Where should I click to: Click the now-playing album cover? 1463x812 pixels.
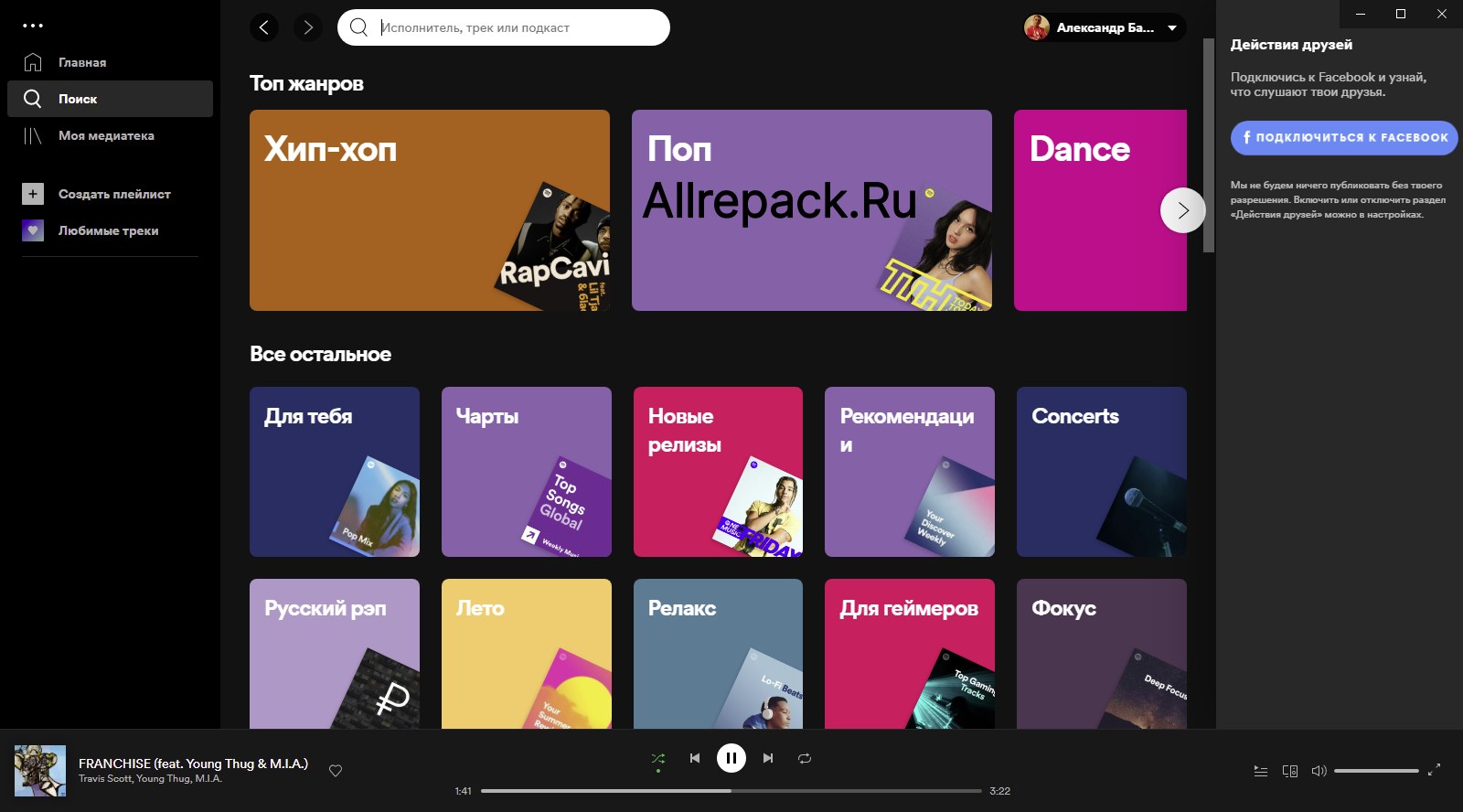(x=40, y=771)
